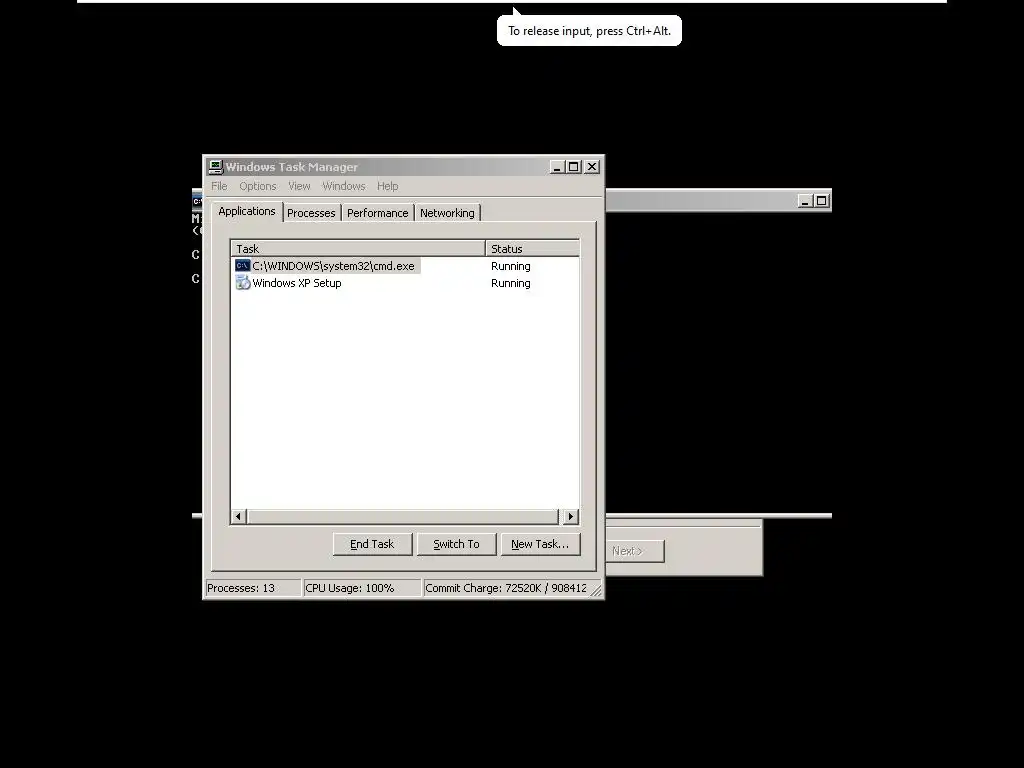
Task: Click the Task Manager title bar icon
Action: tap(216, 167)
